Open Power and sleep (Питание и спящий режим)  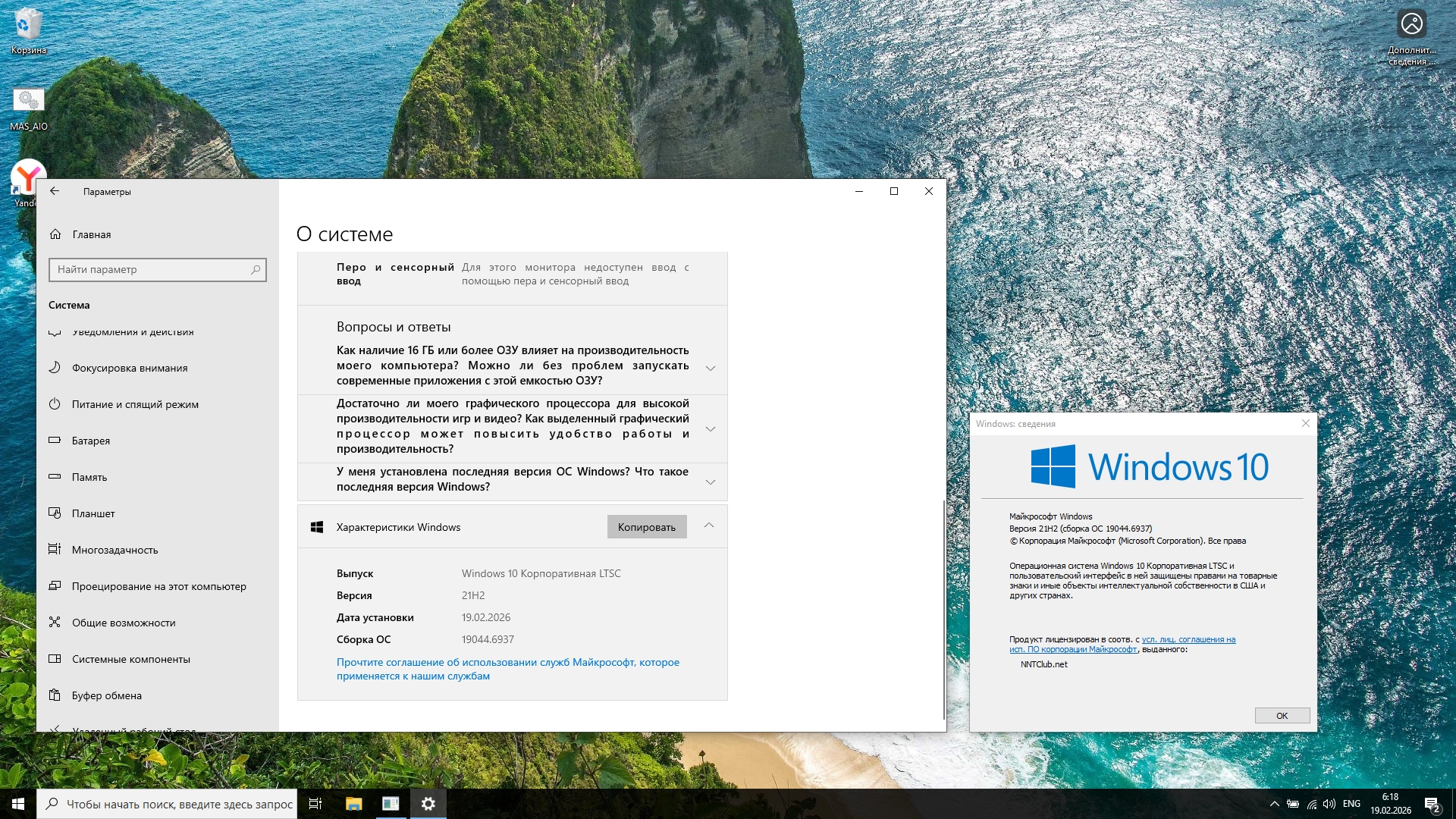[x=135, y=404]
